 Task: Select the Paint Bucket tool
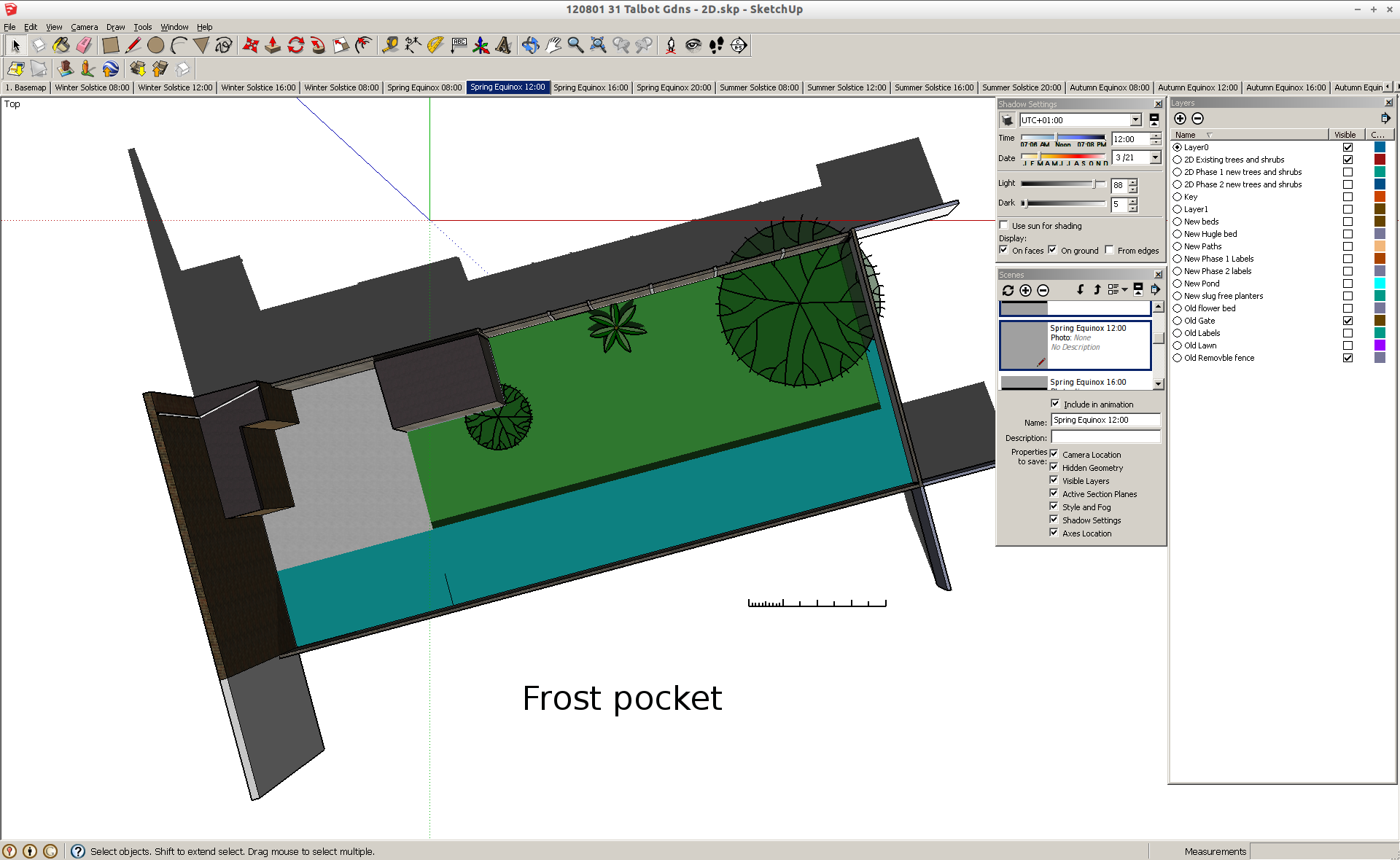61,45
